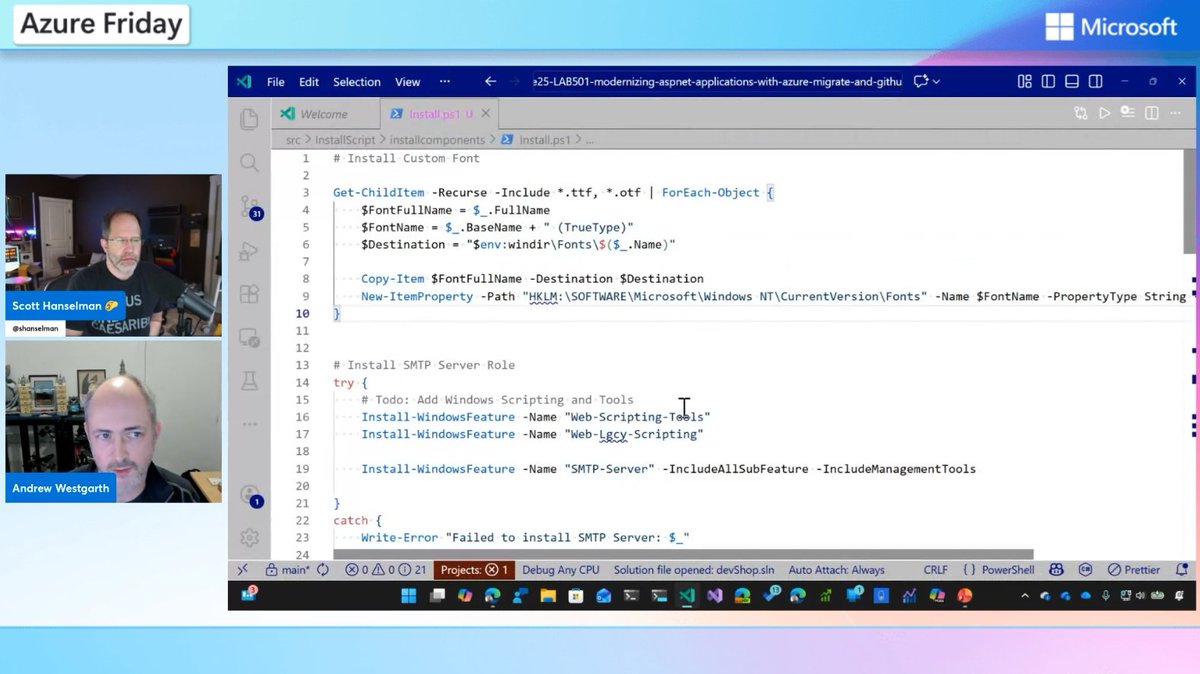This screenshot has height=674, width=1200.
Task: Show more menus with the ellipsis
Action: tap(445, 82)
